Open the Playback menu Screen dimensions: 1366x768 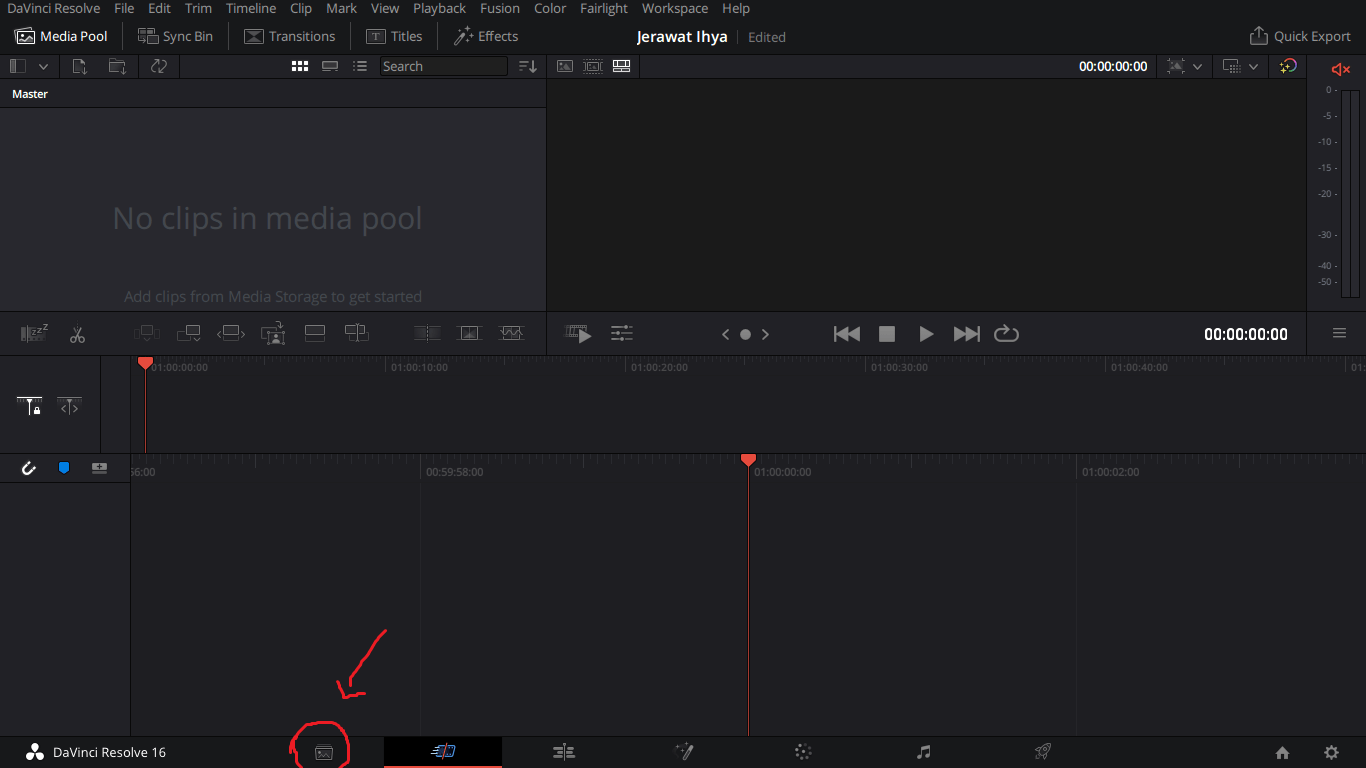point(439,8)
